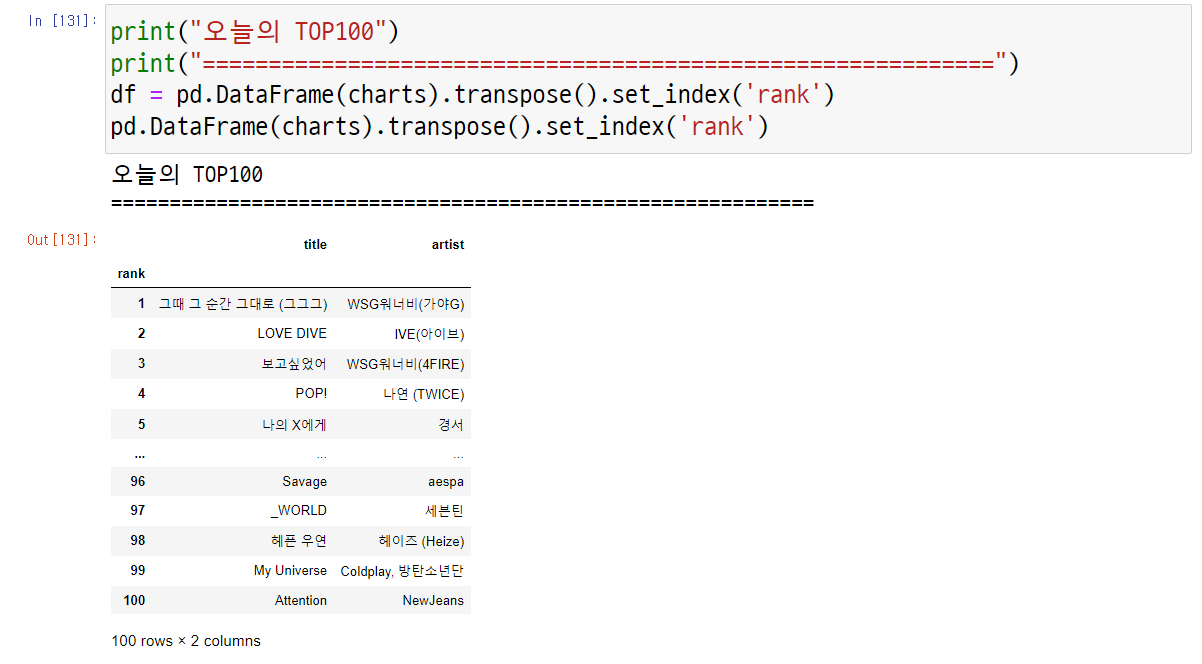Image resolution: width=1202 pixels, height=664 pixels.
Task: Select artist cell Coldplay, 방탄소년단
Action: tap(402, 571)
